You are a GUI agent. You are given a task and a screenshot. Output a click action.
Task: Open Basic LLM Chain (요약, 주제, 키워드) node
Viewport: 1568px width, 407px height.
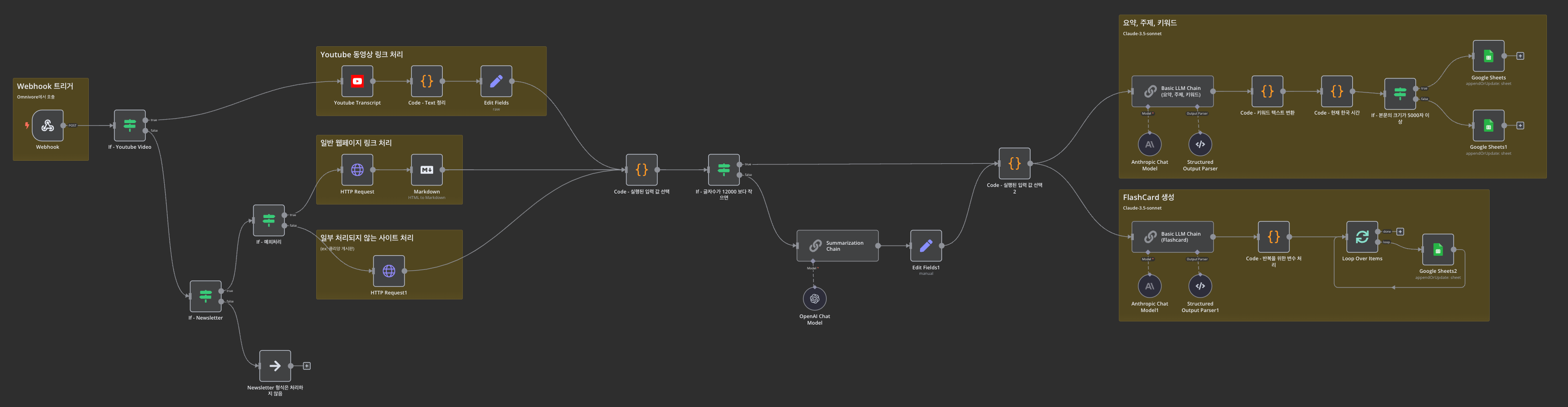point(1172,91)
